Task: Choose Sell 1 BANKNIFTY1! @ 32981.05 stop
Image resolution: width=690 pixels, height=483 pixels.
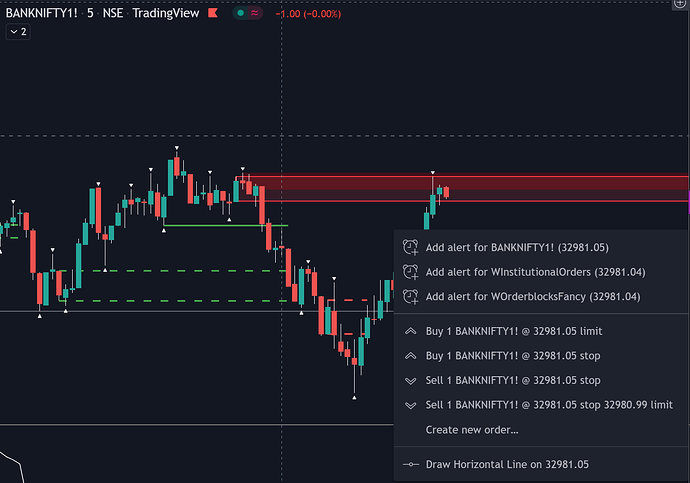Action: pyautogui.click(x=541, y=381)
